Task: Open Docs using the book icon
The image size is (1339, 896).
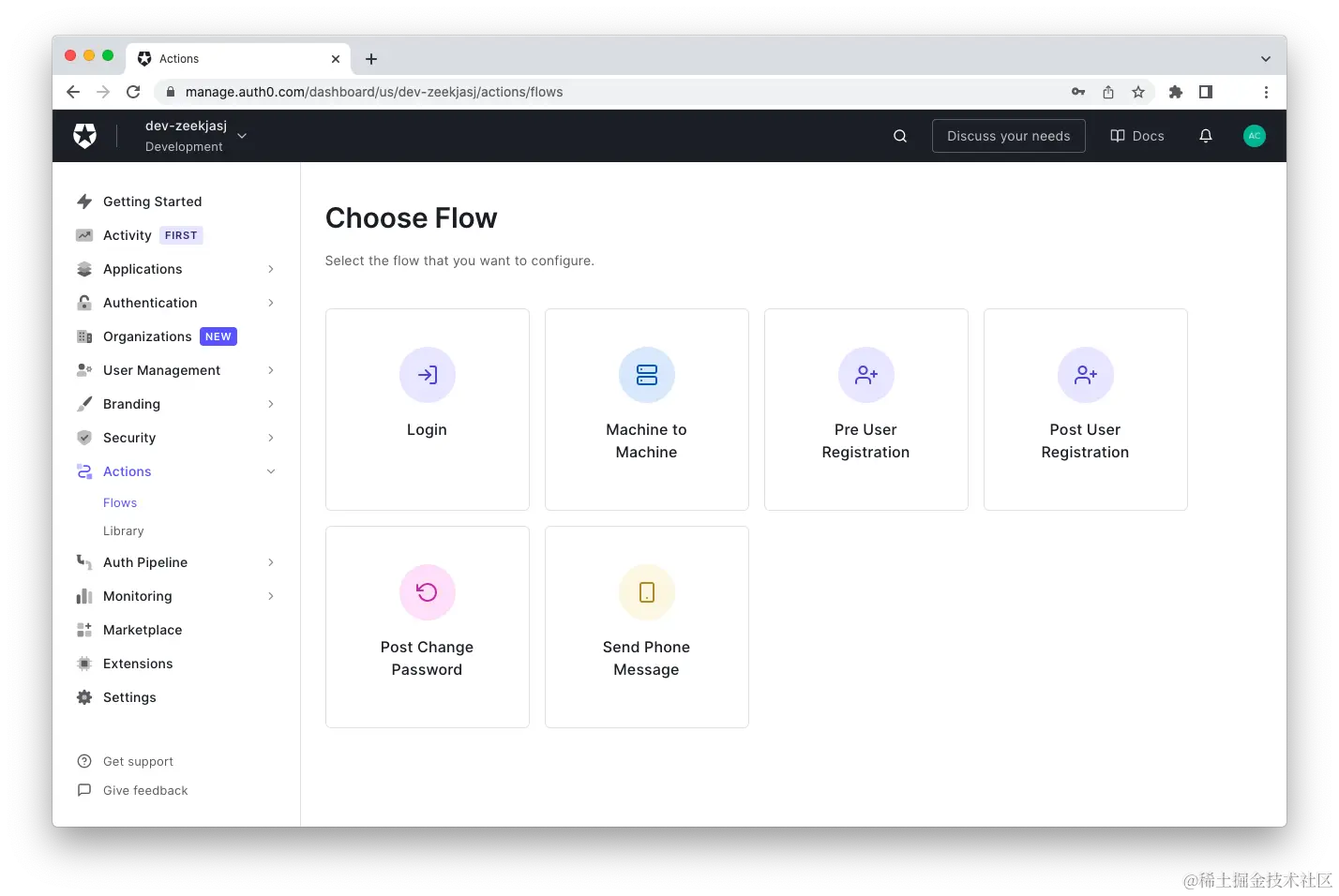Action: point(1136,135)
